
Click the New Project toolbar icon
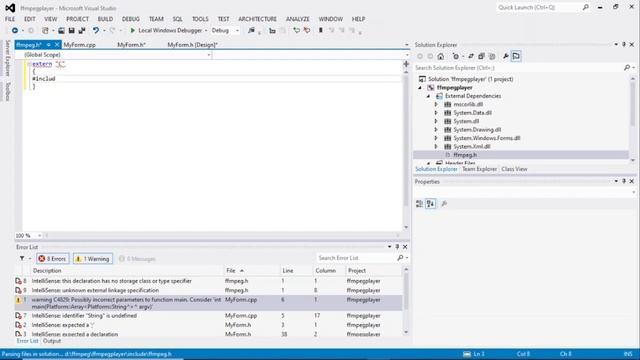point(45,30)
